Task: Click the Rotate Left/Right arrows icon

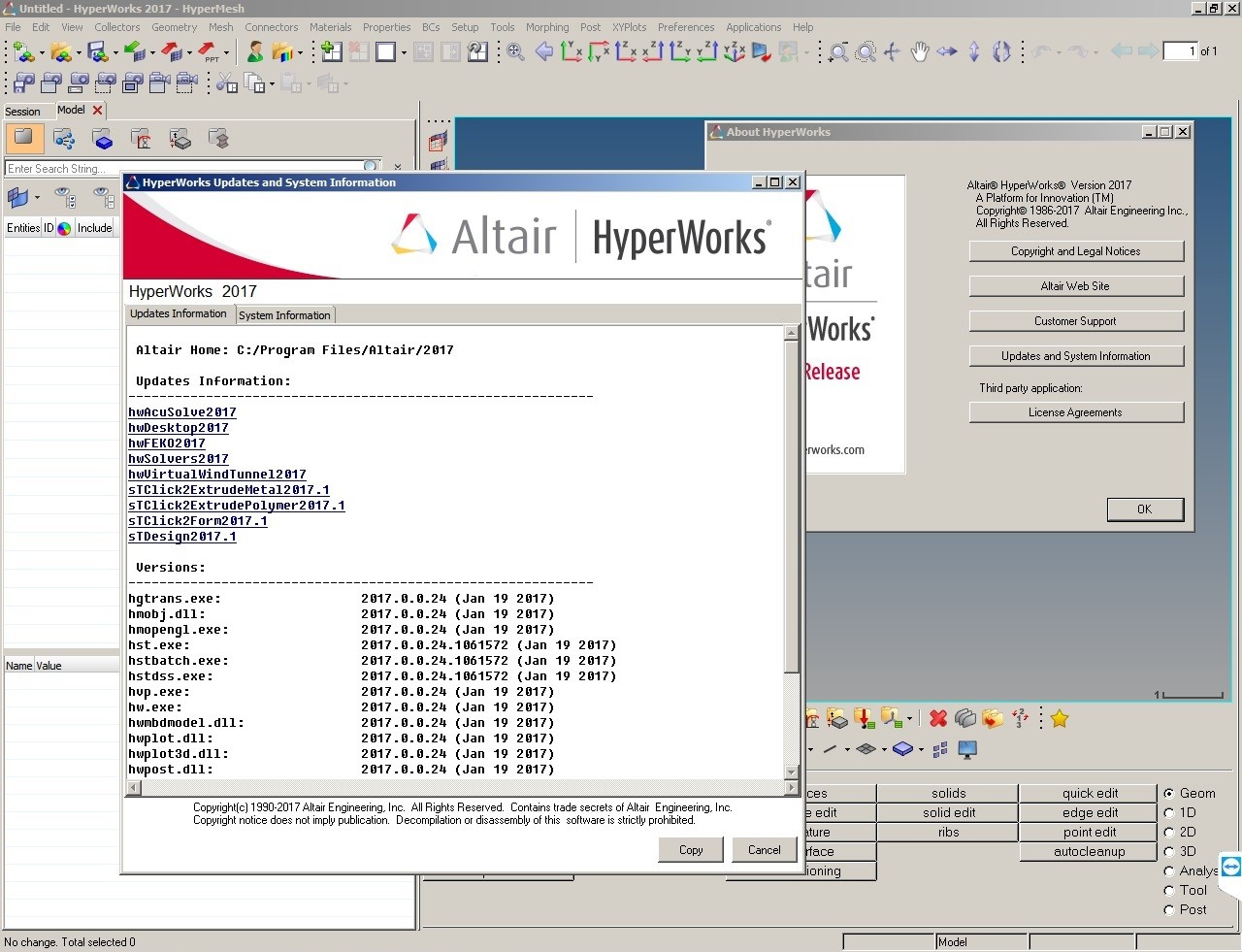Action: (x=947, y=51)
